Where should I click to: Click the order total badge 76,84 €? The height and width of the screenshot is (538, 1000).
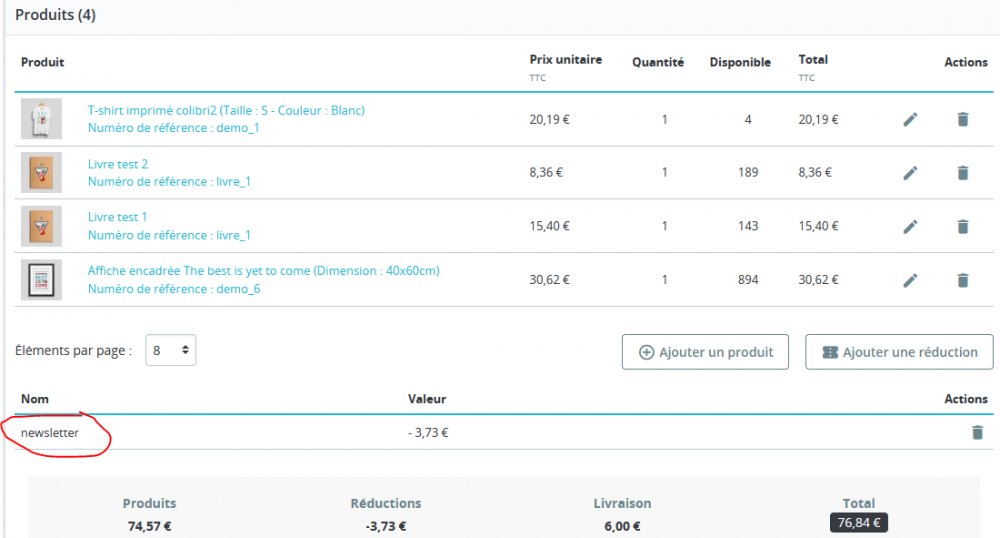click(x=858, y=523)
